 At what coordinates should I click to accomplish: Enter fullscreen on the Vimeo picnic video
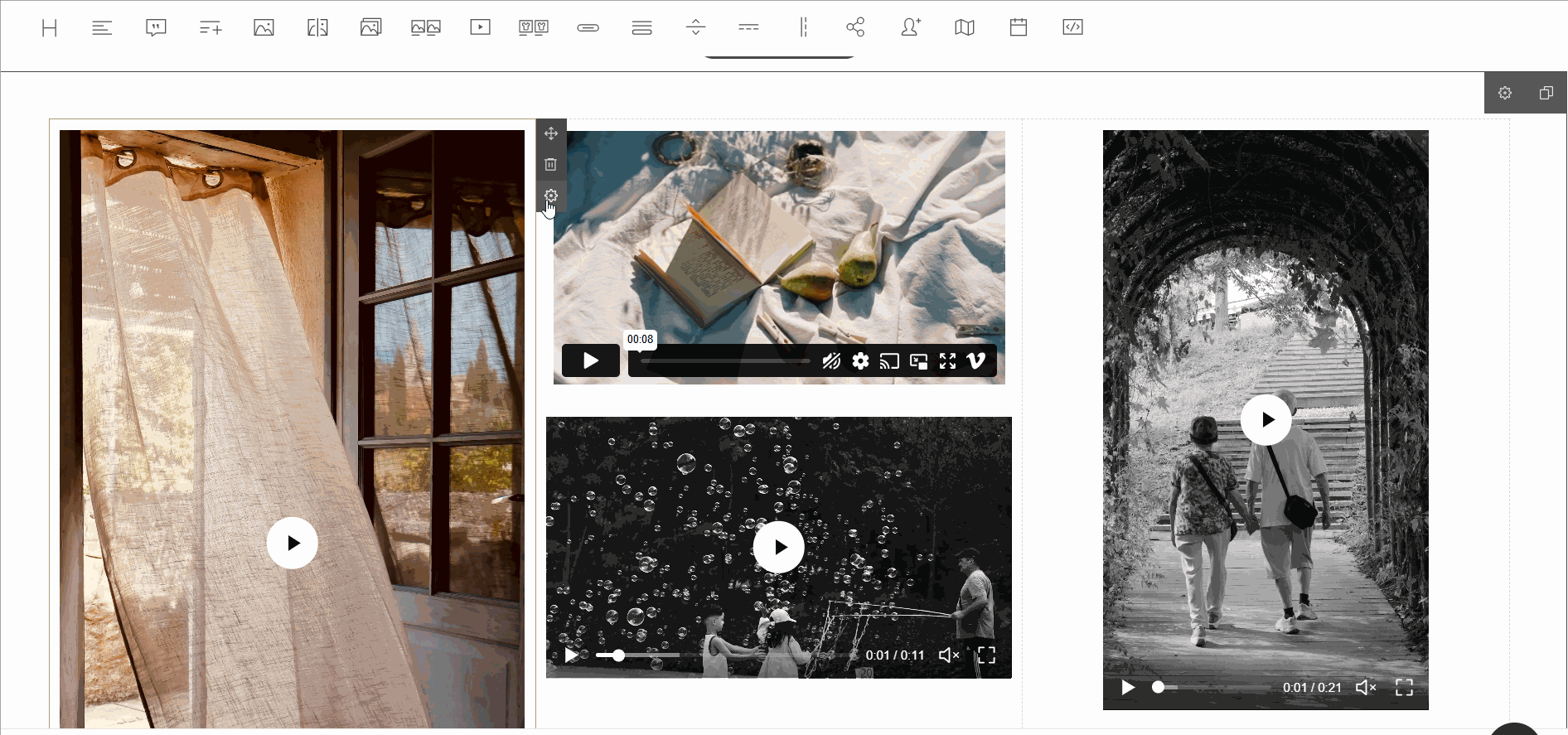click(948, 360)
